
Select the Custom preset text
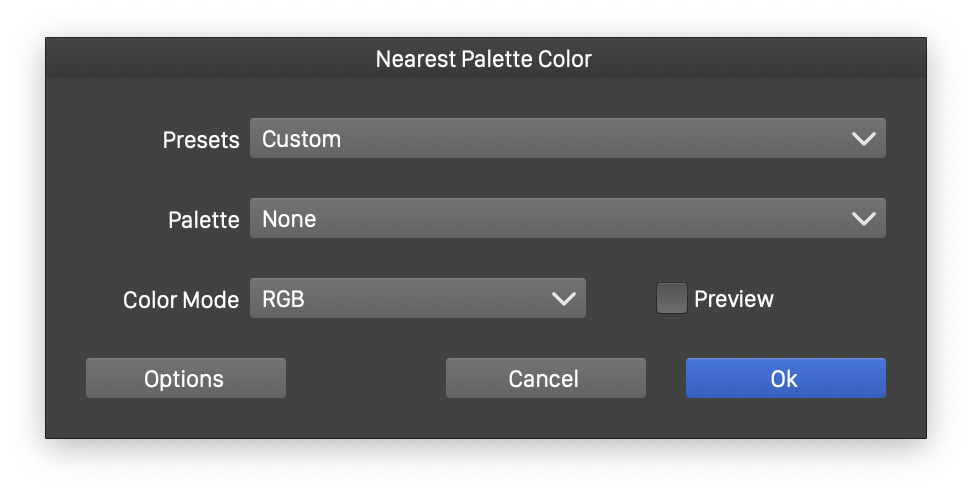[x=301, y=139]
